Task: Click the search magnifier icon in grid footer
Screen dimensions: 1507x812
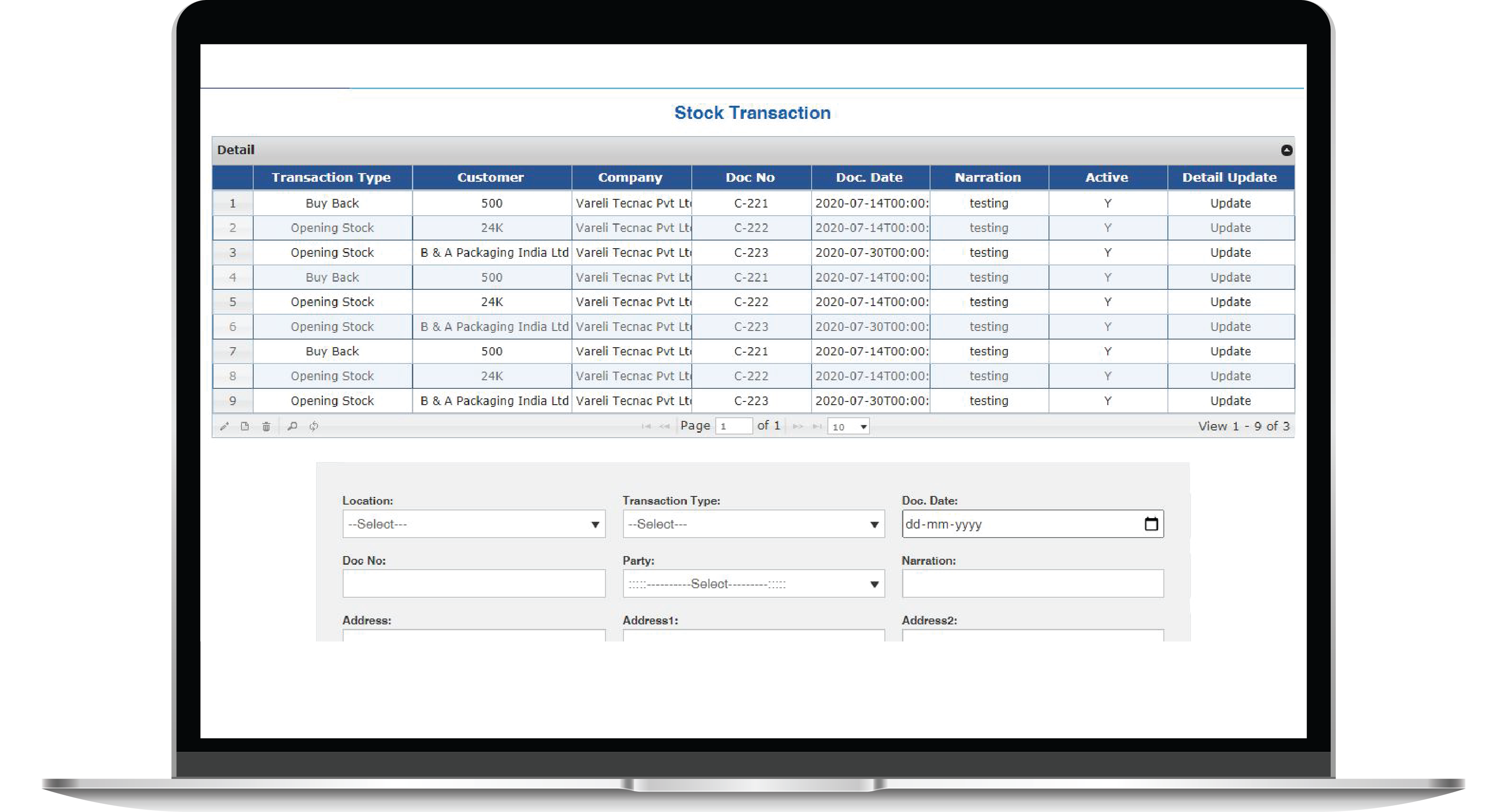Action: pyautogui.click(x=293, y=426)
